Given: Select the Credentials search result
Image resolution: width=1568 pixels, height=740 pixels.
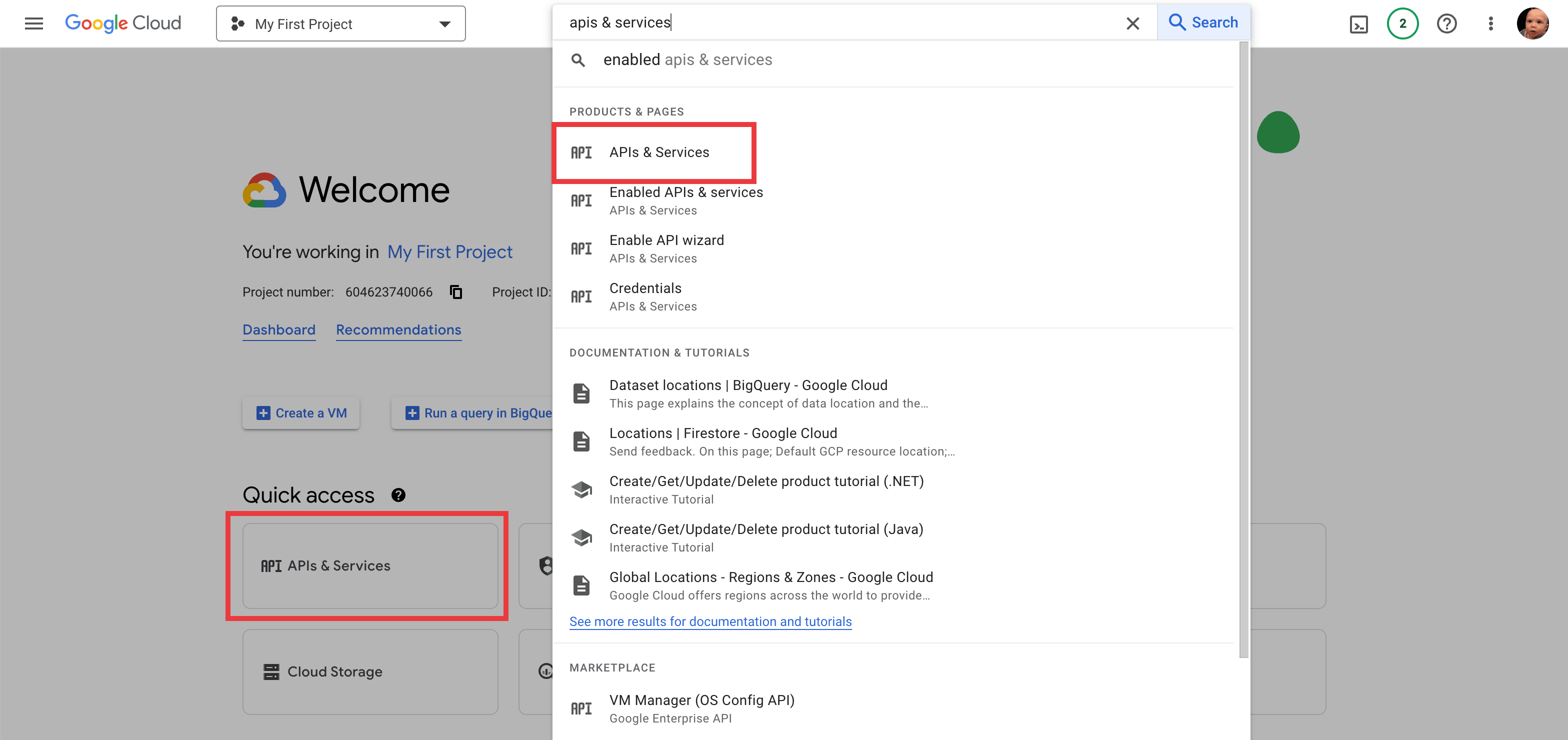Looking at the screenshot, I should tap(645, 296).
